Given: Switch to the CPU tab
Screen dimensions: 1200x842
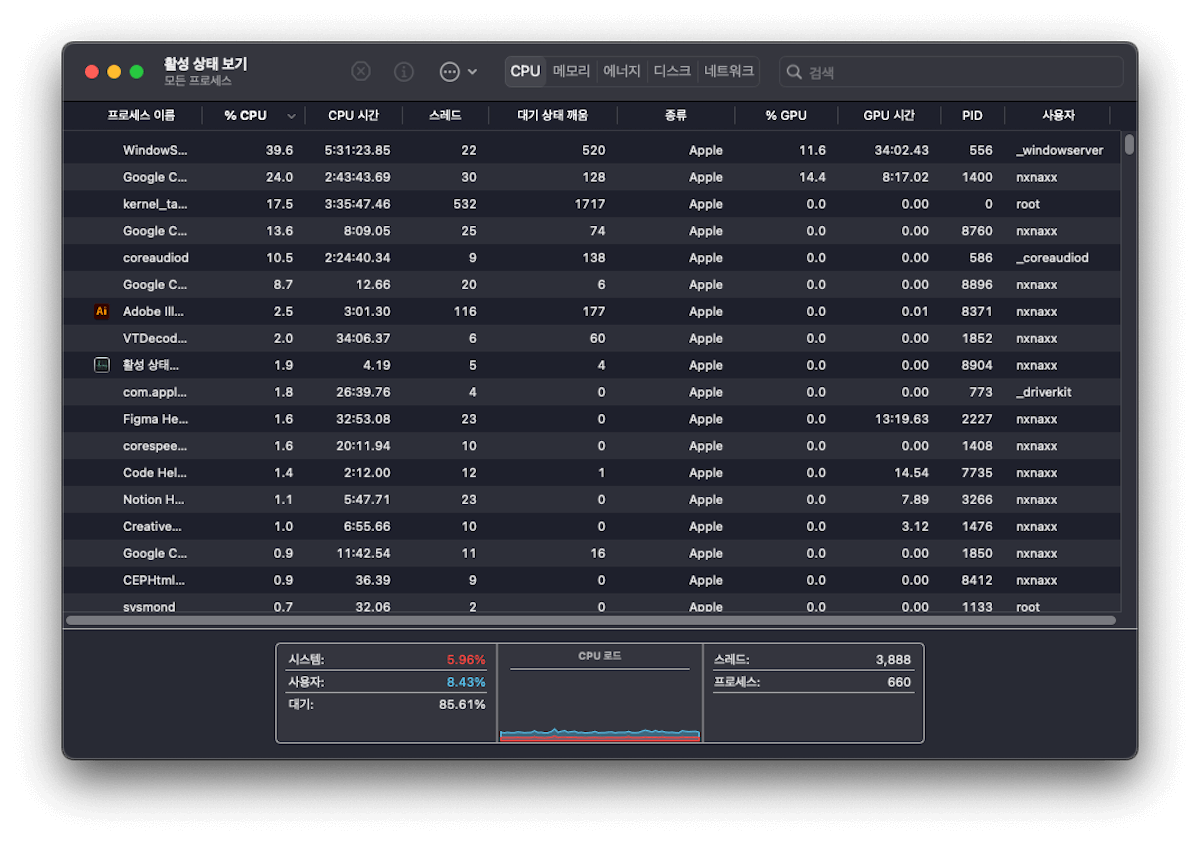Looking at the screenshot, I should coord(525,71).
